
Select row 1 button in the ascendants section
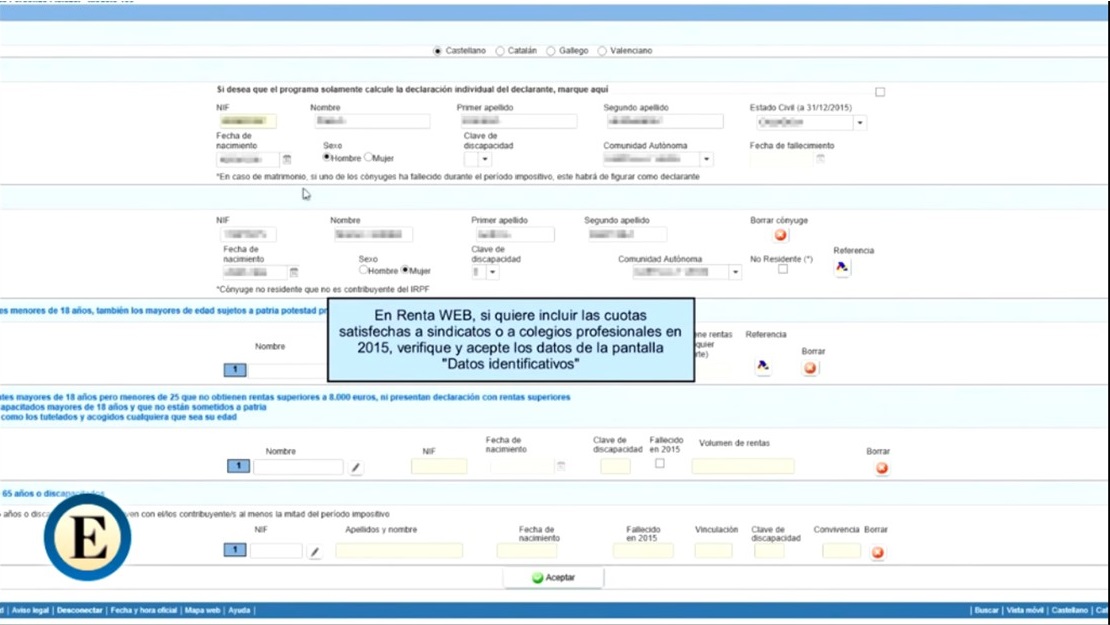click(235, 550)
